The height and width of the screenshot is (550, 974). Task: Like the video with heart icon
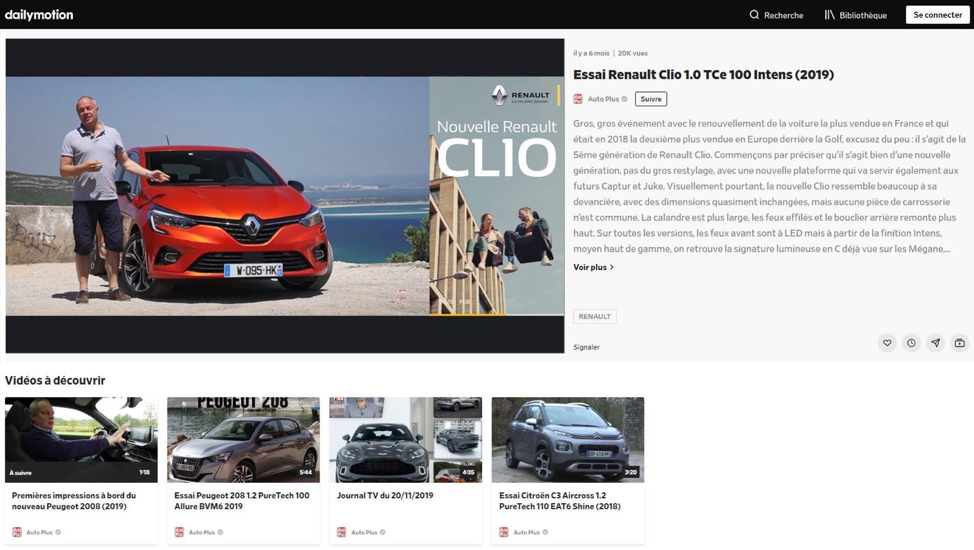point(887,343)
